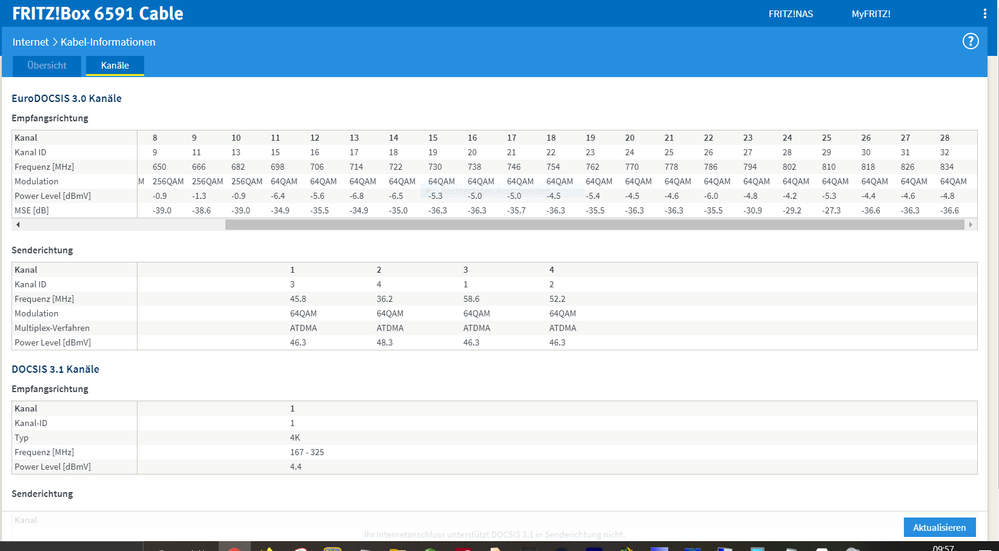Click the 36.2 MHz upstream frequency

pyautogui.click(x=384, y=299)
